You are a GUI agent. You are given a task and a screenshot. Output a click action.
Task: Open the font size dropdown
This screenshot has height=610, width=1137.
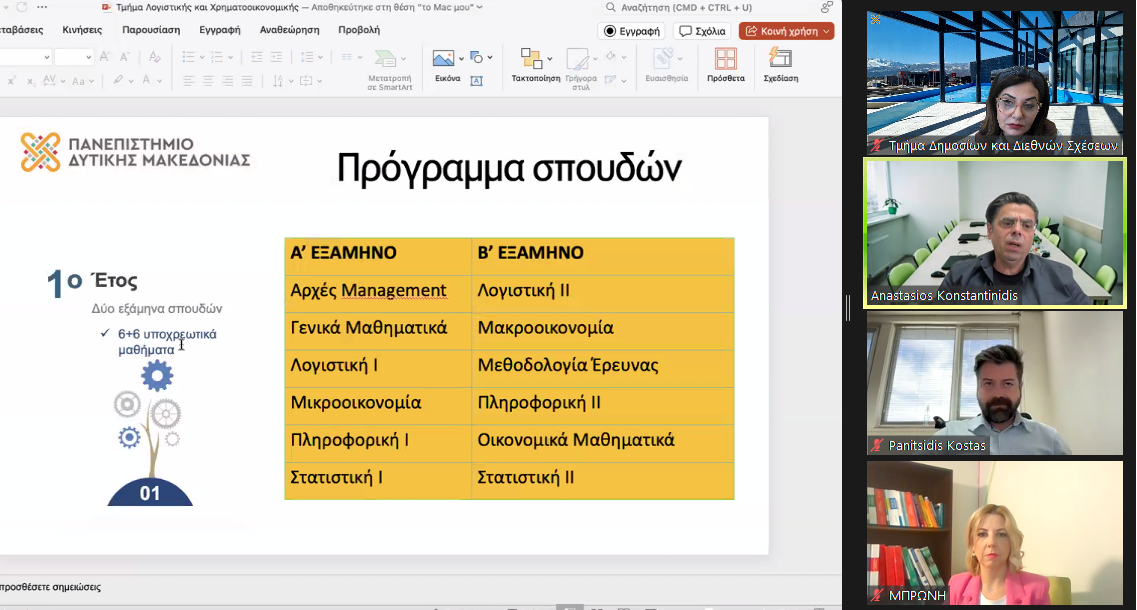[x=88, y=57]
